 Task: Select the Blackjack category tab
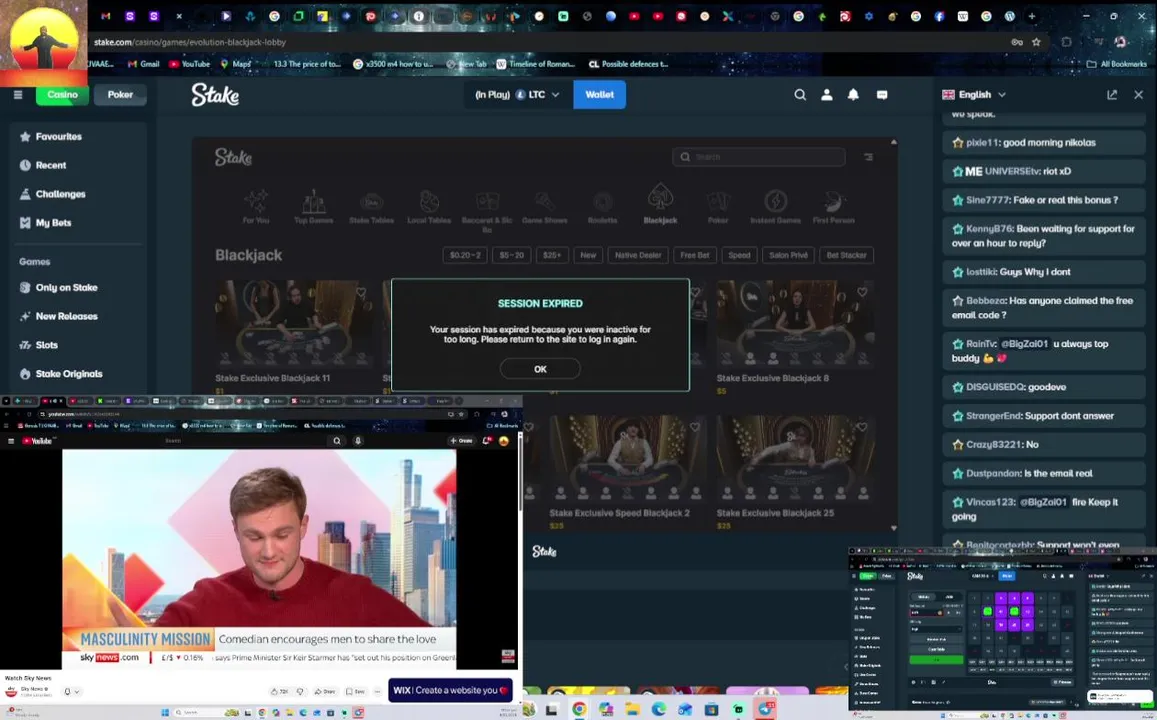(x=660, y=206)
